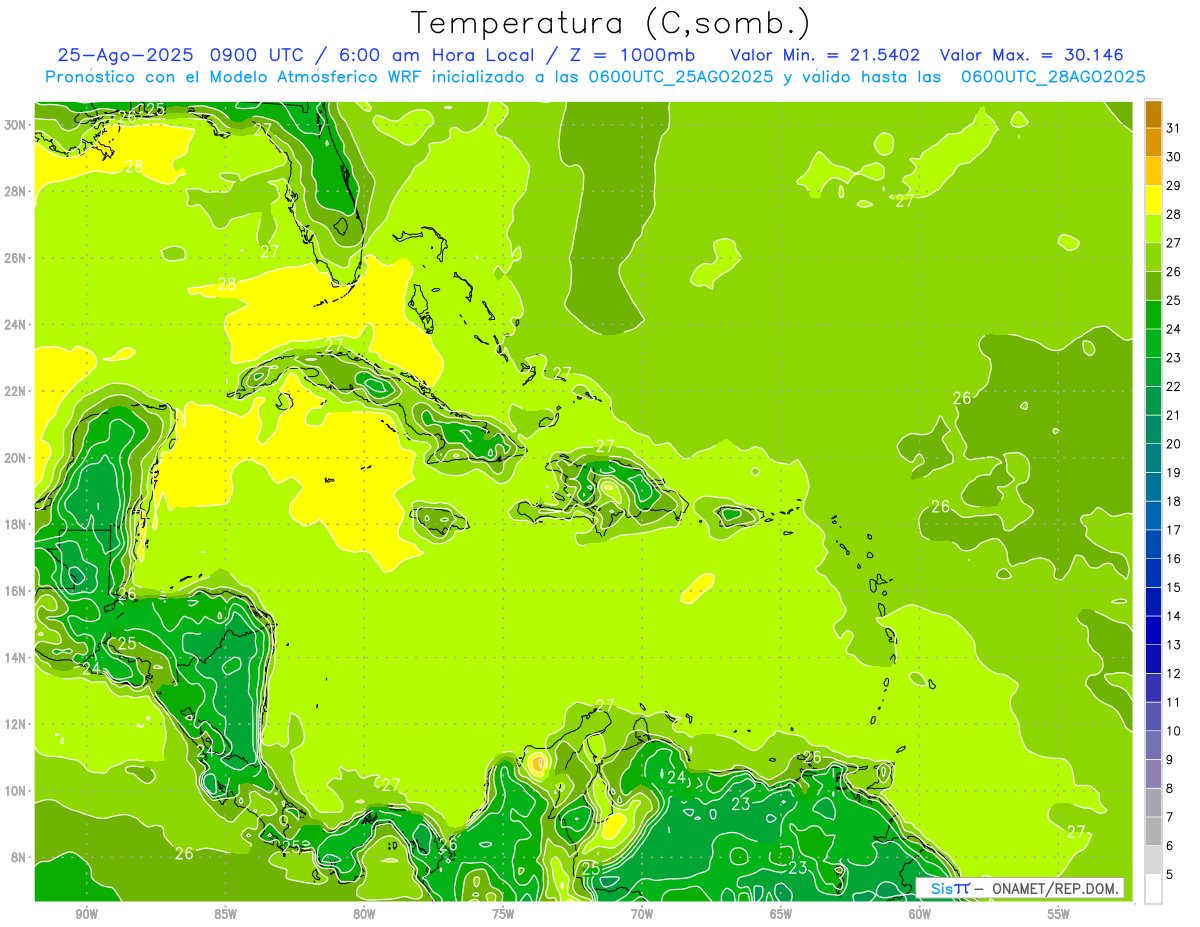Click the '14N' latitude axis label
1200x927 pixels.
pos(16,657)
